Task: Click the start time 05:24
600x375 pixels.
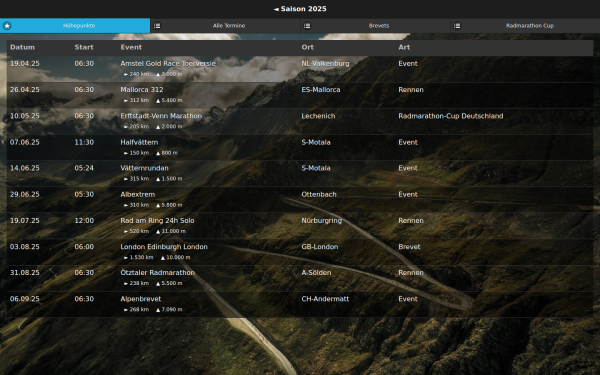Action: (84, 168)
